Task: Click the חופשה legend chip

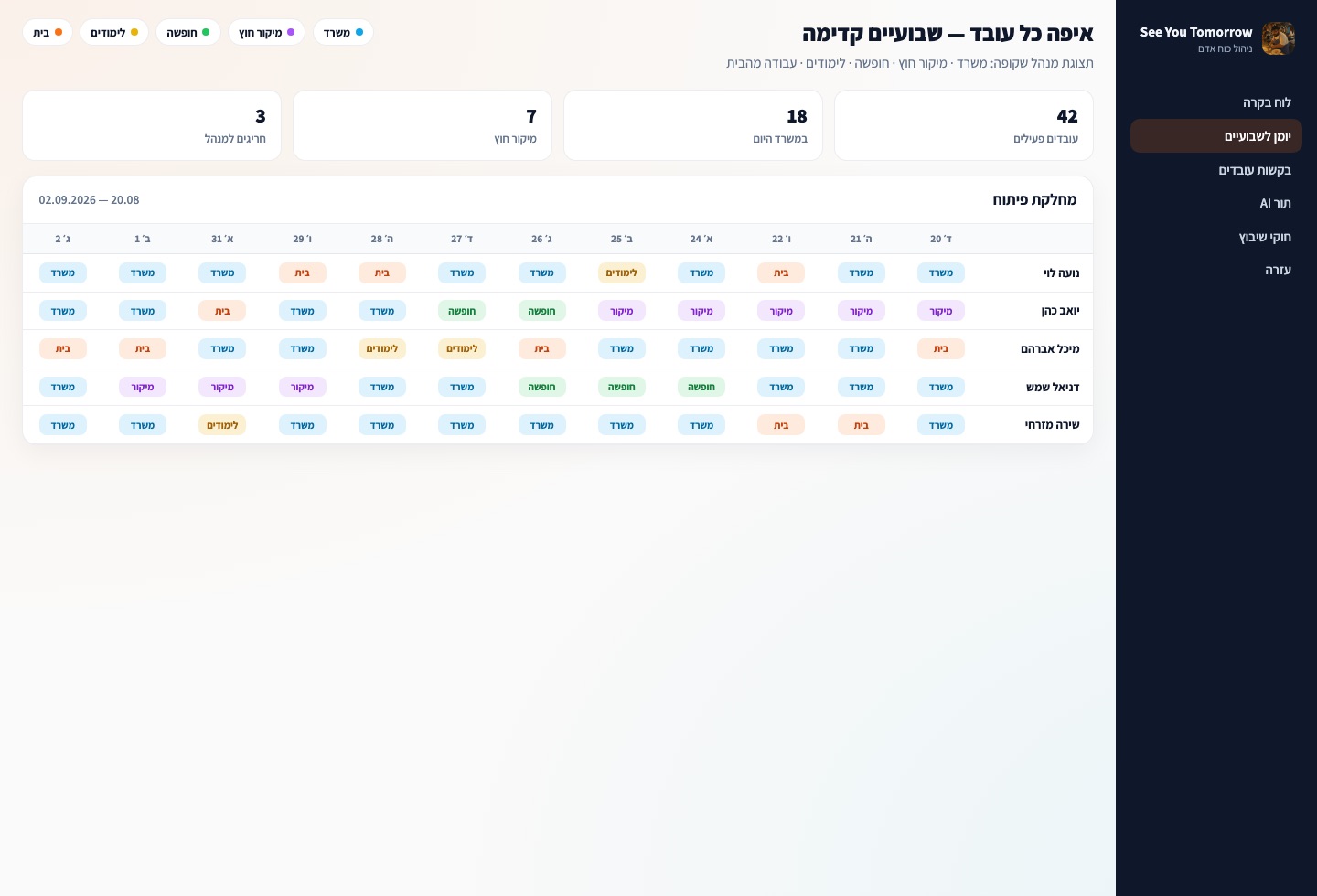Action: click(188, 32)
